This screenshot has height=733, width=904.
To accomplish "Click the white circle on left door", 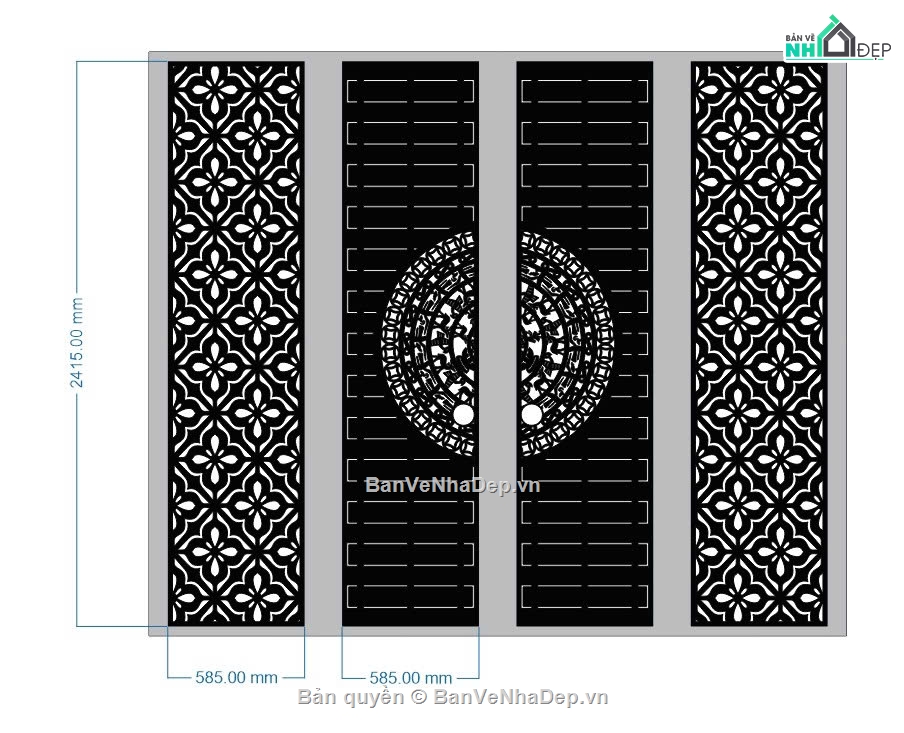I will (x=463, y=415).
